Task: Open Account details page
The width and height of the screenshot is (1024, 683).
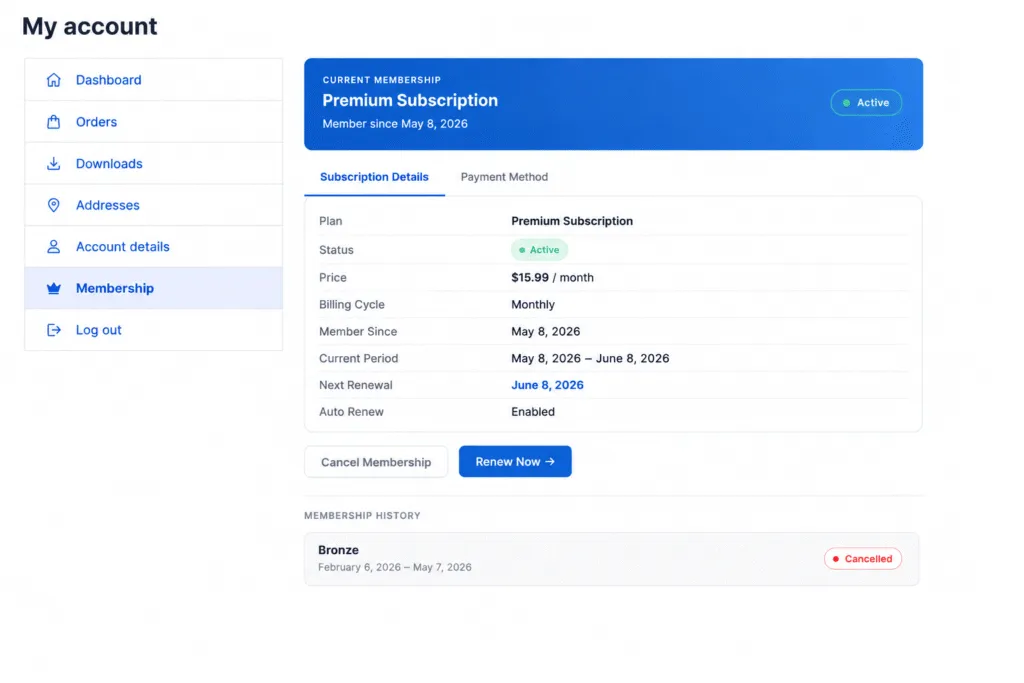Action: (153, 247)
